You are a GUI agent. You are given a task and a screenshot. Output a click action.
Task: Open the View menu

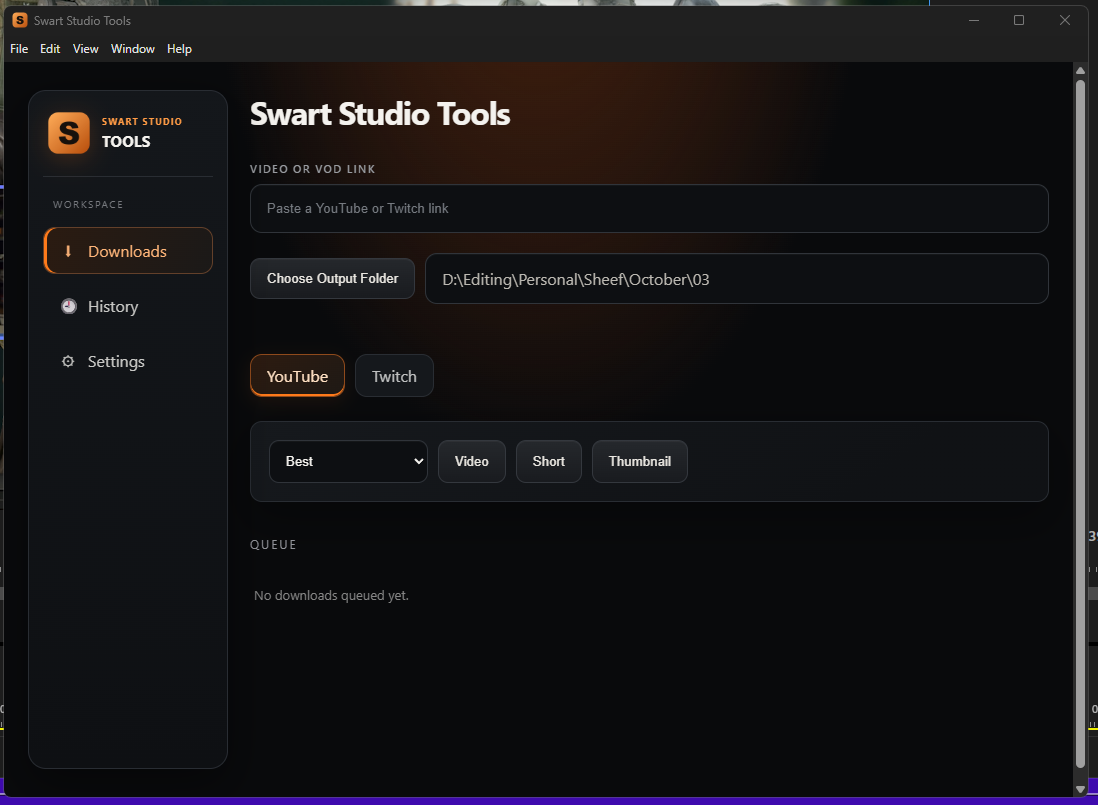pos(85,48)
